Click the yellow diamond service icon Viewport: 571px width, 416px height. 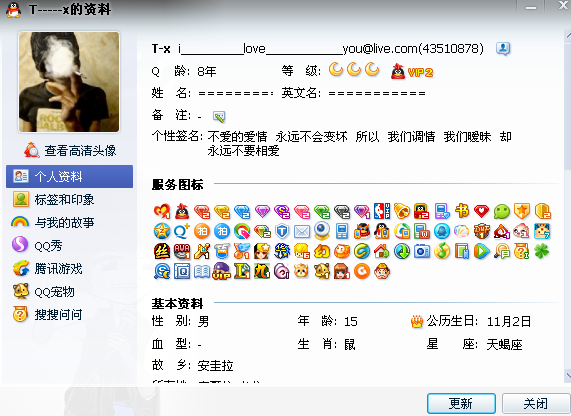click(x=222, y=211)
